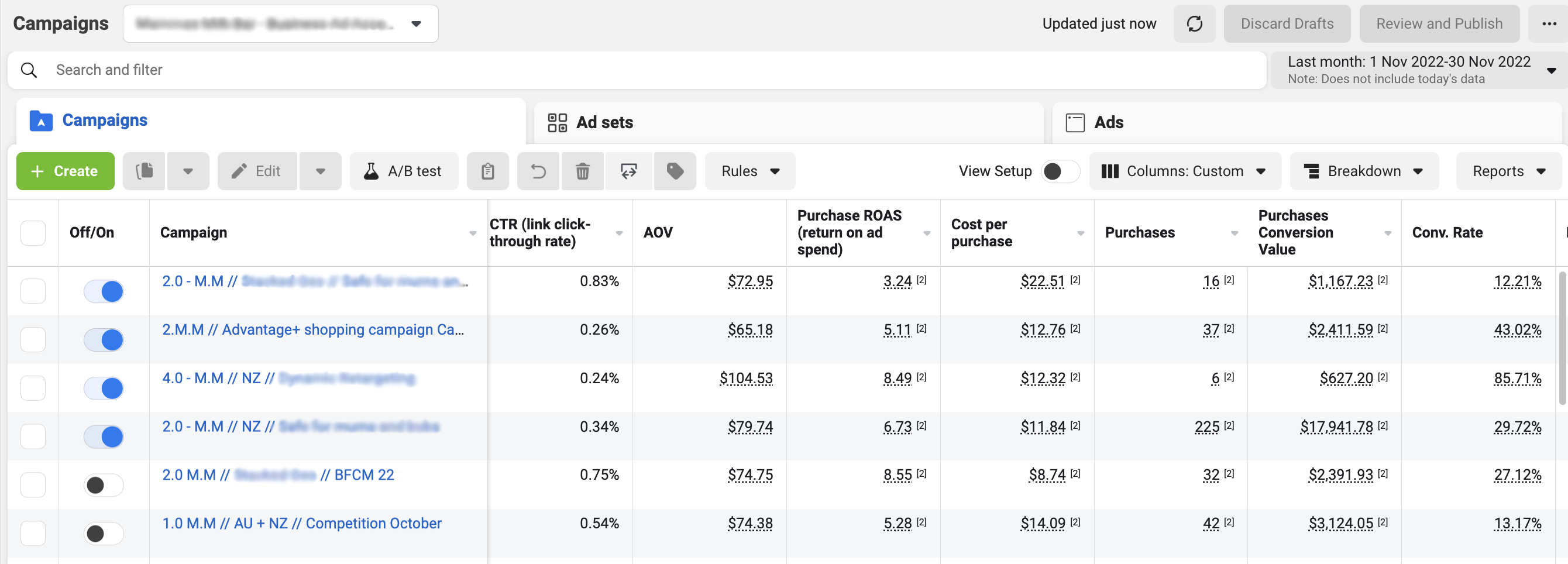The image size is (1568, 564).
Task: Turn on the View Setup switch
Action: click(1059, 171)
